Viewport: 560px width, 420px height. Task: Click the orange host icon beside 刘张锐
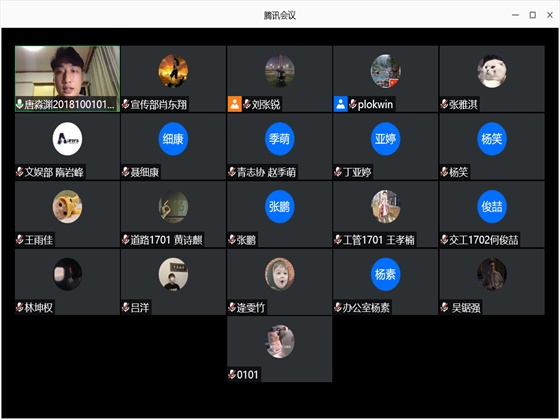(x=235, y=104)
